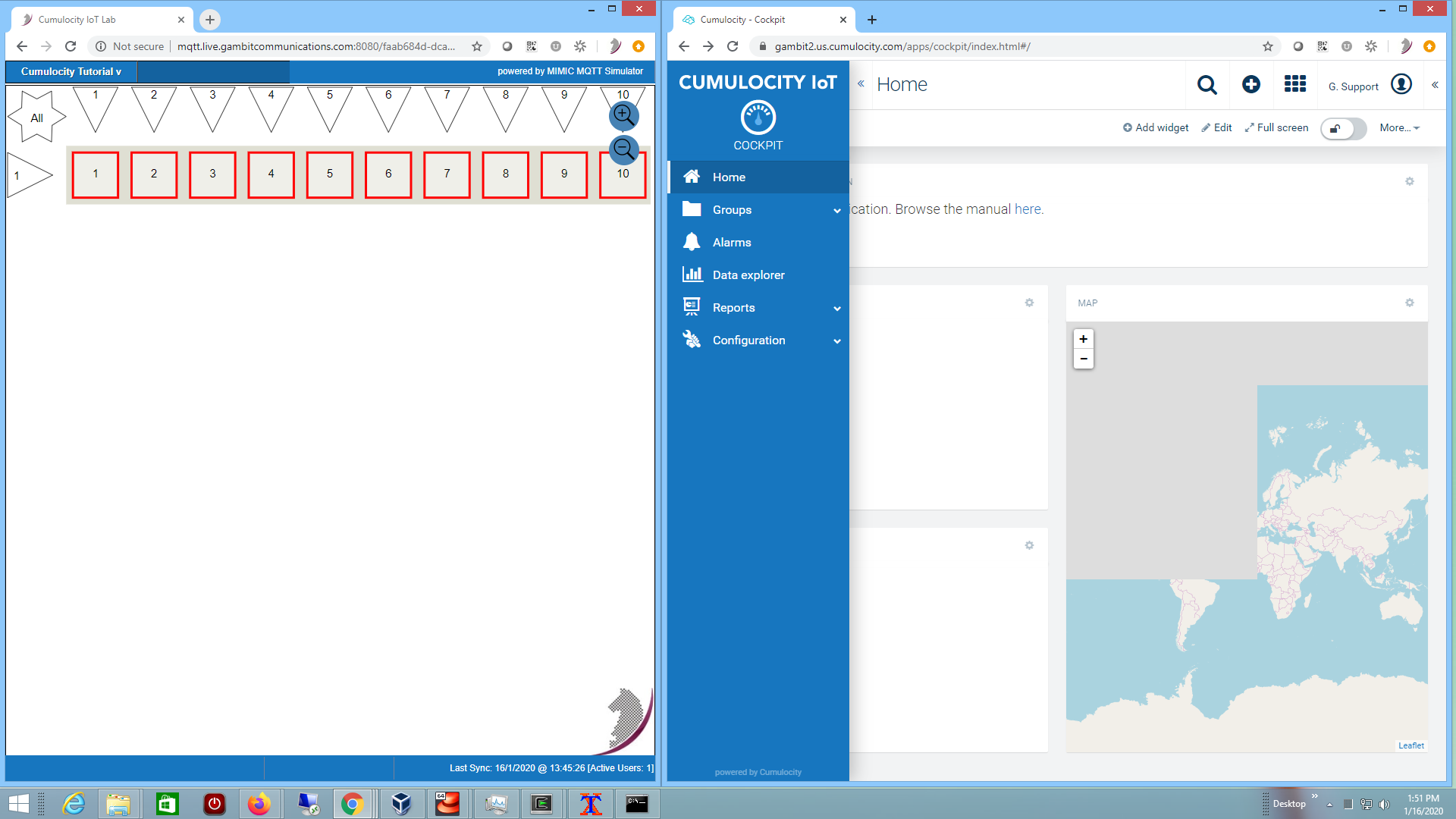Click the Edit dashboard button
Image resolution: width=1456 pixels, height=819 pixels.
tap(1216, 127)
